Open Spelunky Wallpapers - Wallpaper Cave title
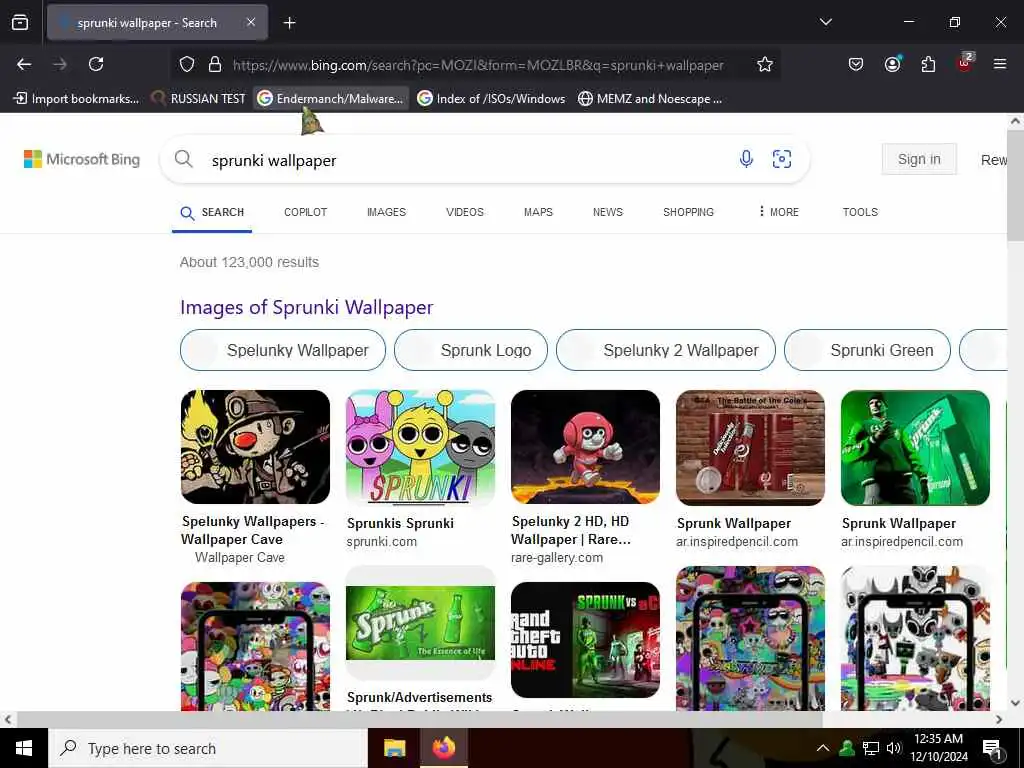Screen dimensions: 1024x768 (252, 530)
